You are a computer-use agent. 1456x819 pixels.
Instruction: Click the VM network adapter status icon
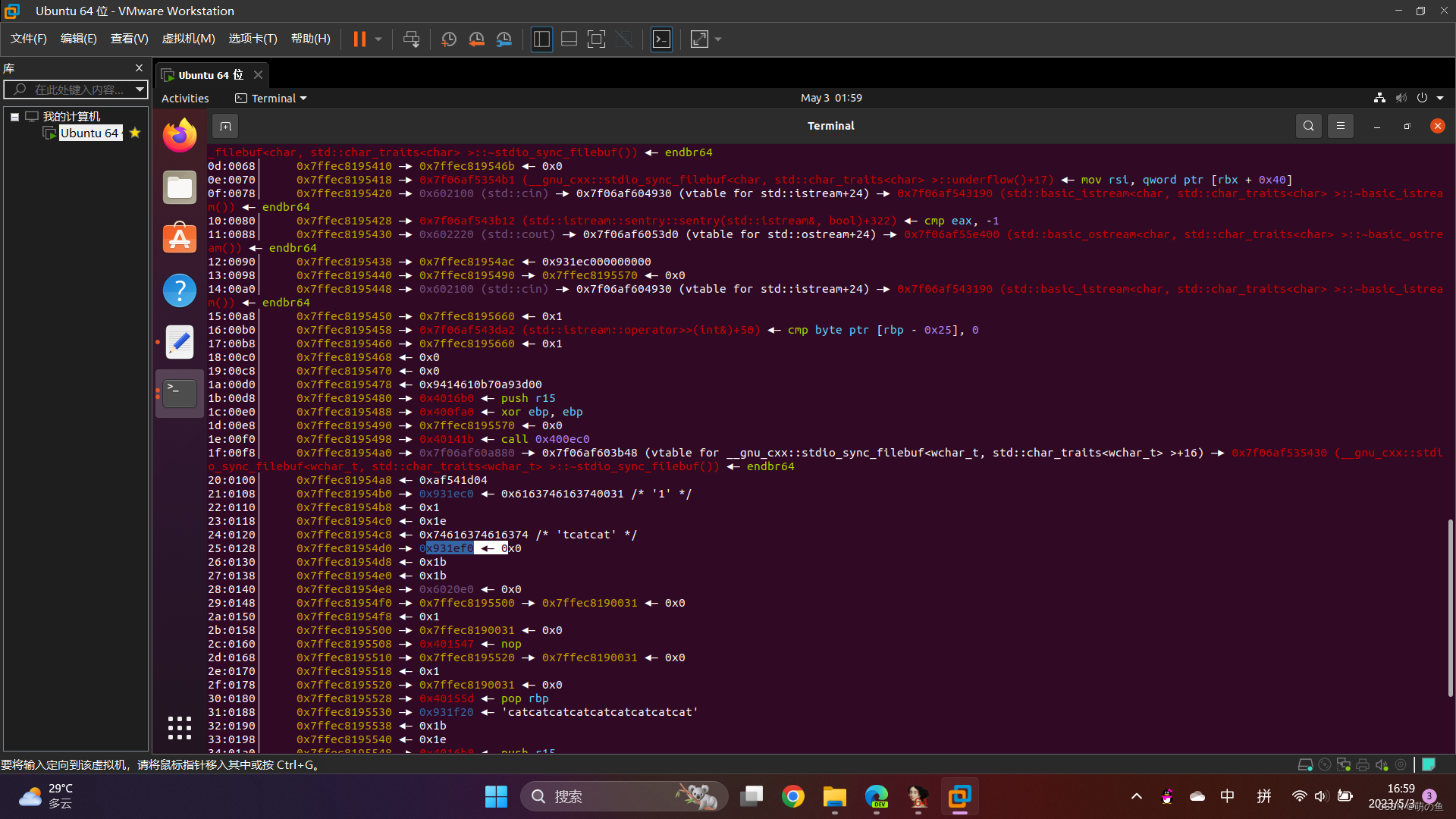click(x=1343, y=764)
